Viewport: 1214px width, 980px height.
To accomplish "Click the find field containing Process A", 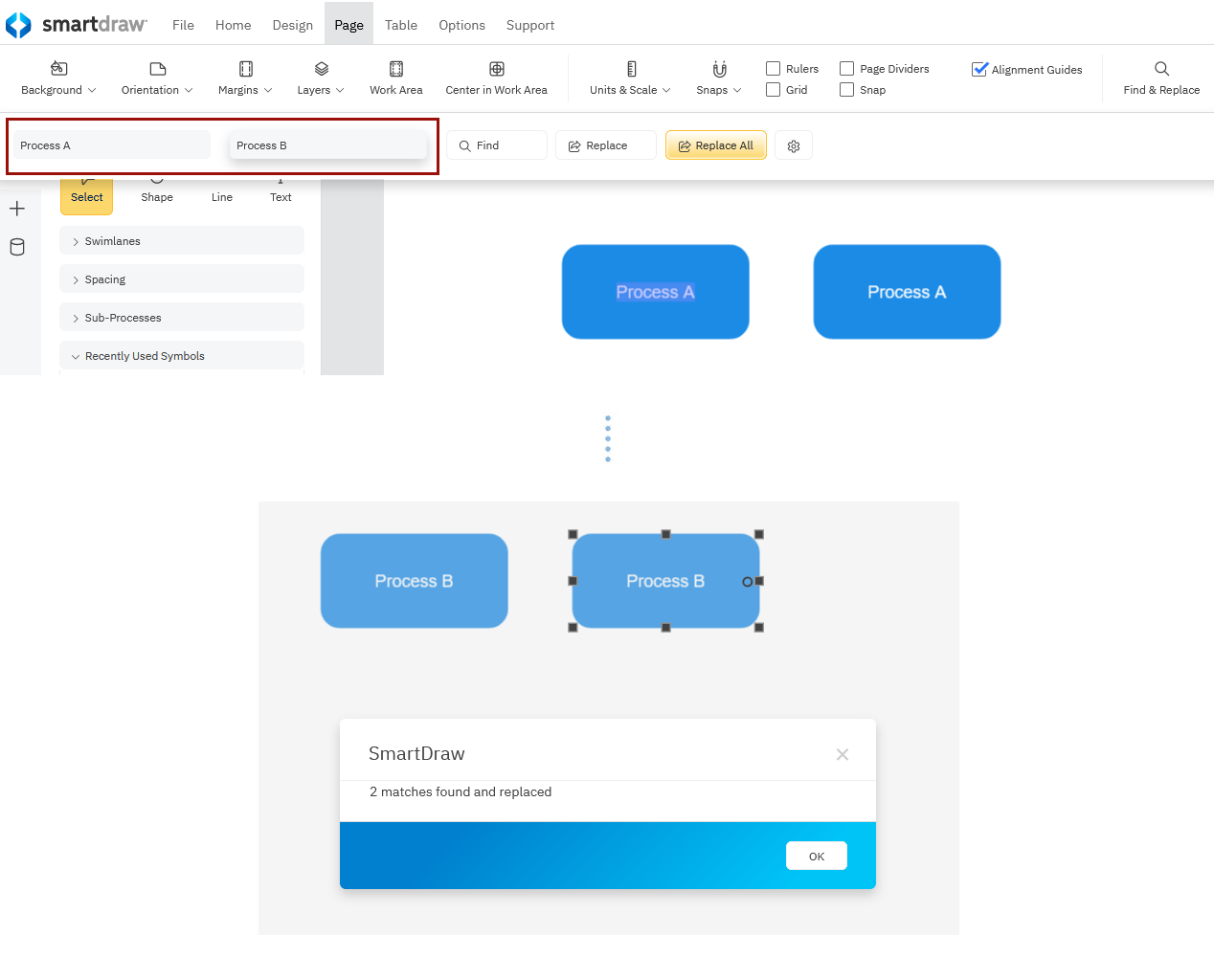I will pyautogui.click(x=111, y=145).
